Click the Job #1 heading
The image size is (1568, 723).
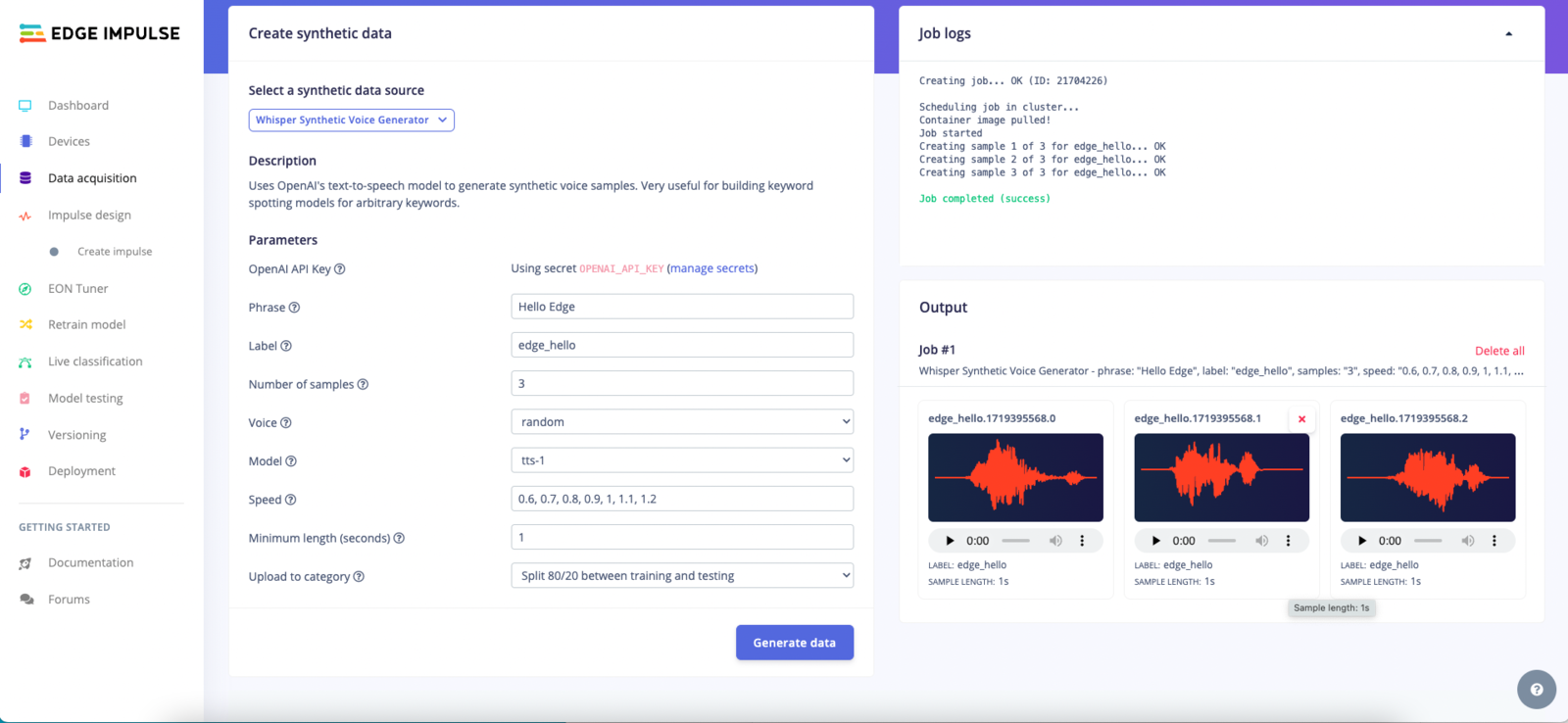937,350
